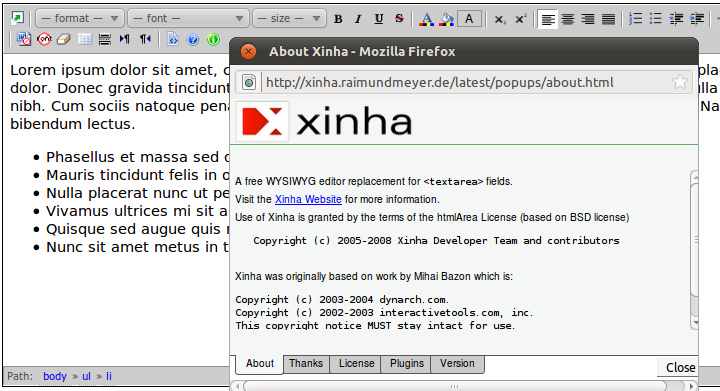
Task: Click the About dialog vertical scrollbar
Action: point(694,250)
